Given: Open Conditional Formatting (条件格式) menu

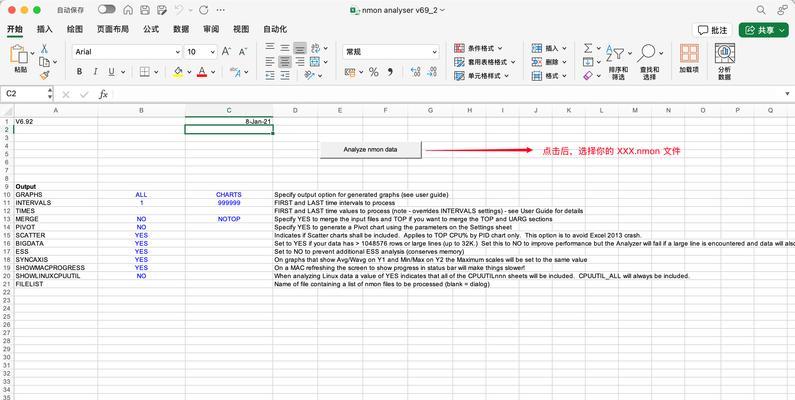Looking at the screenshot, I should click(478, 48).
